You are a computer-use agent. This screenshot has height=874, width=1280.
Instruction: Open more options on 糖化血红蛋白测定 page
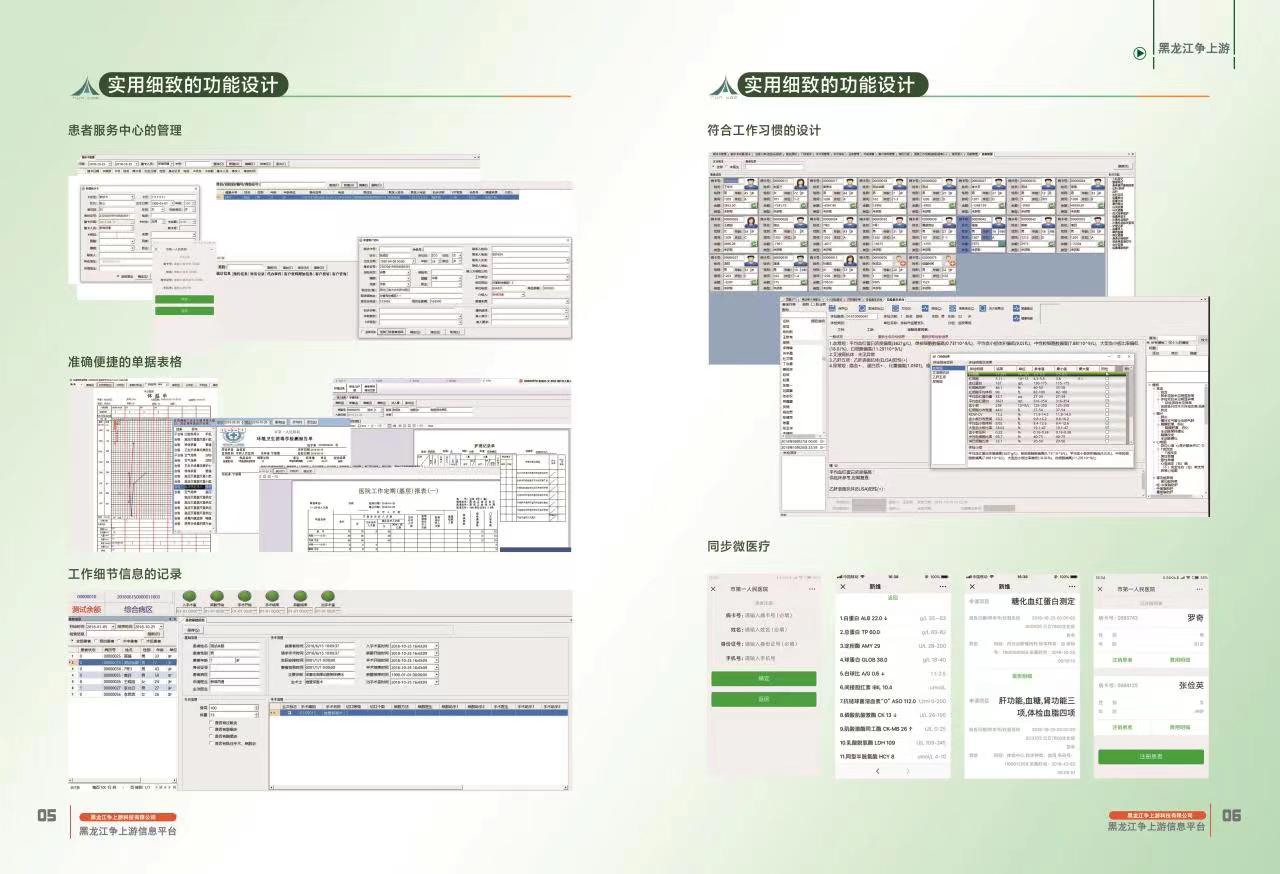pos(1072,587)
